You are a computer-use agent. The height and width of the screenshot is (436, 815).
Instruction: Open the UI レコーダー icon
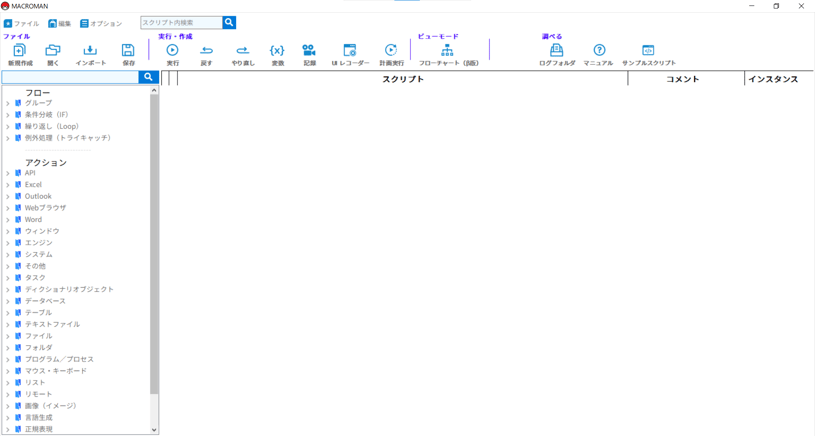[x=350, y=50]
